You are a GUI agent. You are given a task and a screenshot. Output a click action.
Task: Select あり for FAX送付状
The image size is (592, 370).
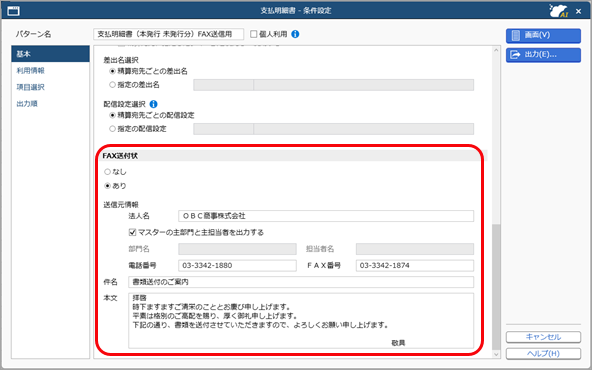point(108,186)
